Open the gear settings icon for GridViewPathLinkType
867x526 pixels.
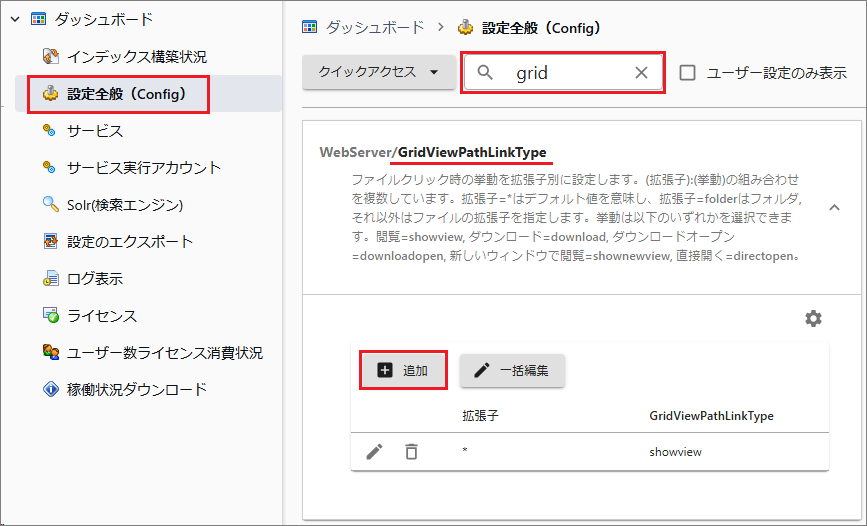coord(813,318)
